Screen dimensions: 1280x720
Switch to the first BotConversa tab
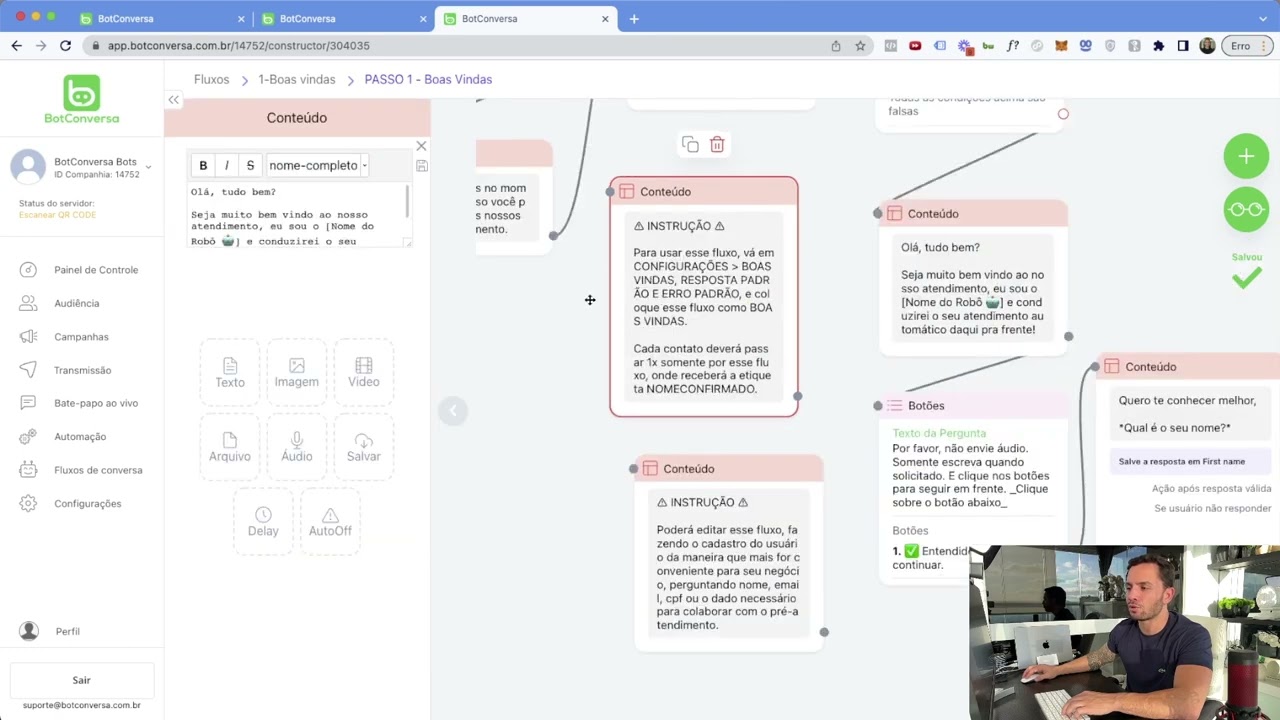[162, 18]
